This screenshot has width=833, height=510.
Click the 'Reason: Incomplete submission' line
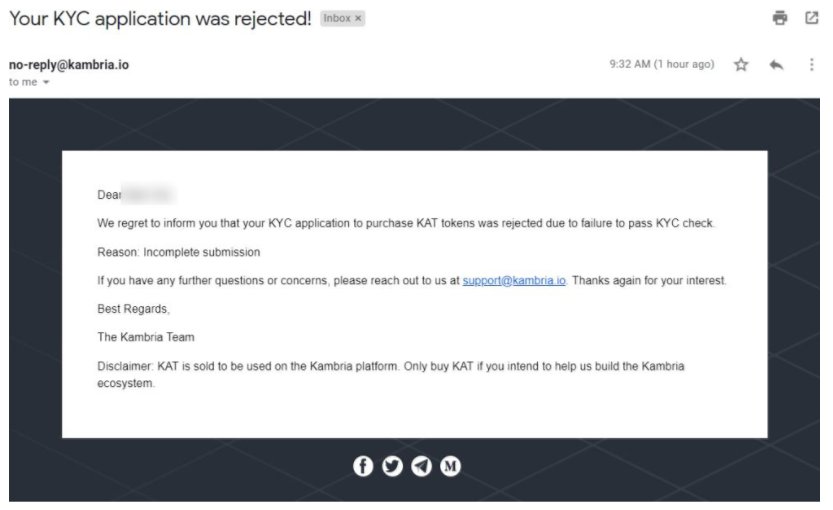pyautogui.click(x=178, y=252)
